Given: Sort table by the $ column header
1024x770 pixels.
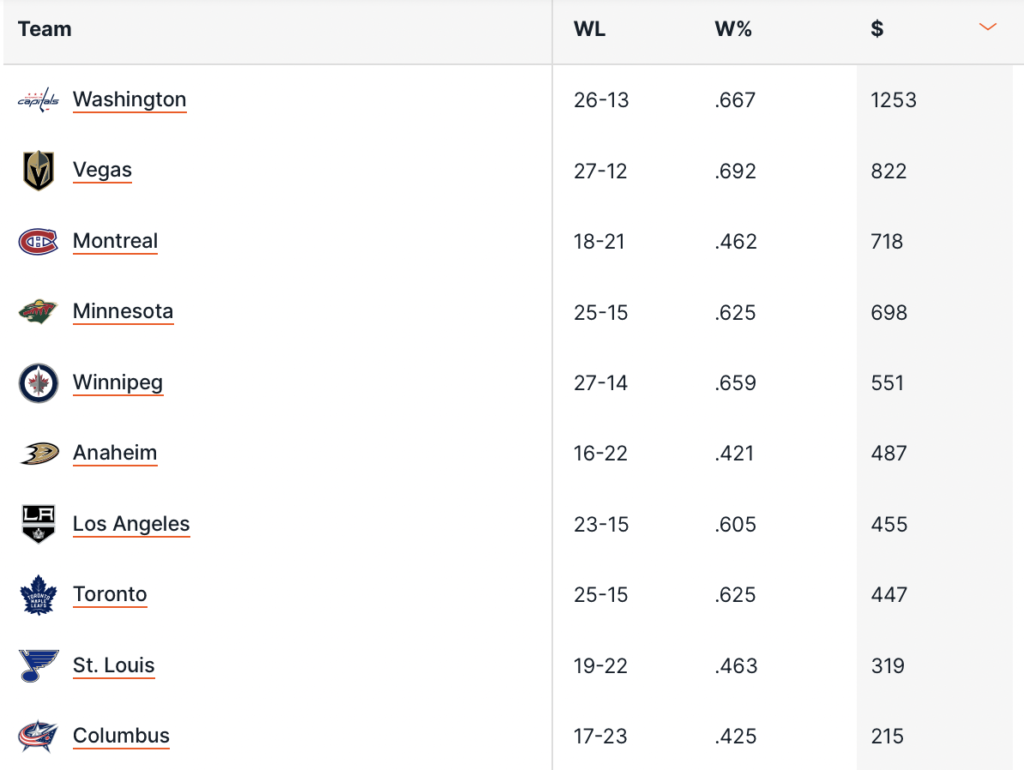Looking at the screenshot, I should coord(877,29).
